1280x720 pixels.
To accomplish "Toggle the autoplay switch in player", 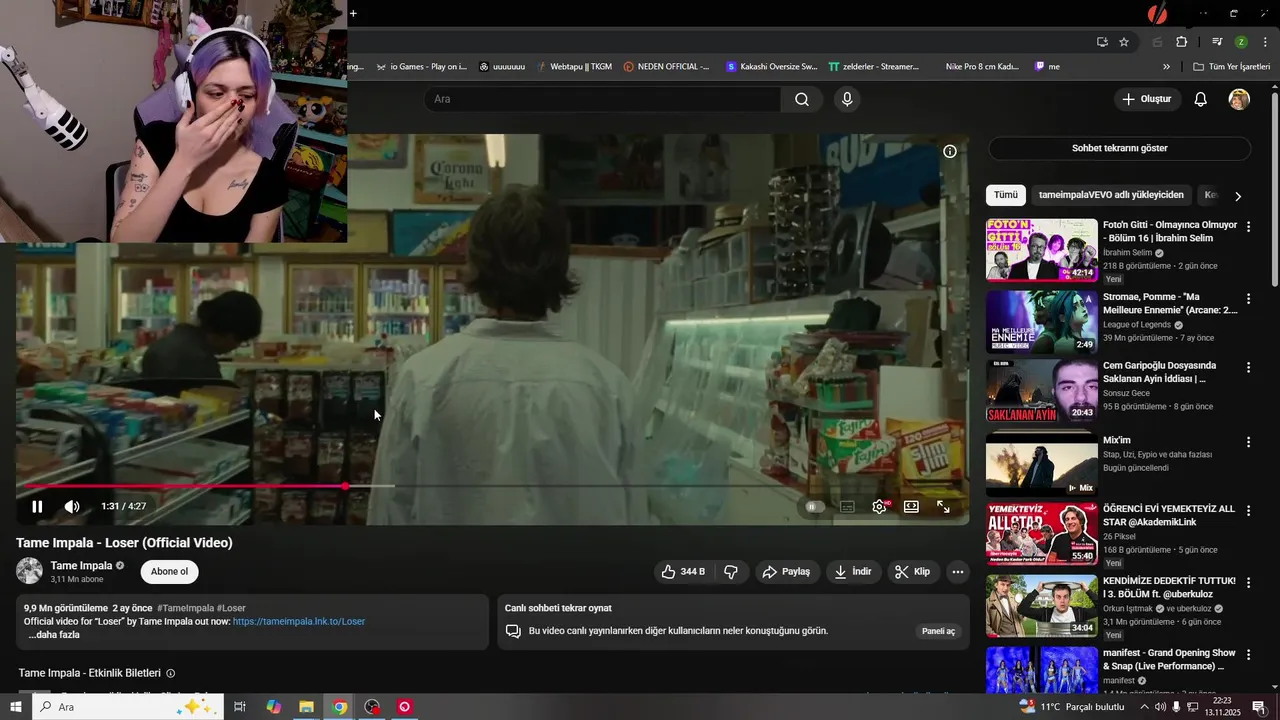I will pyautogui.click(x=815, y=507).
